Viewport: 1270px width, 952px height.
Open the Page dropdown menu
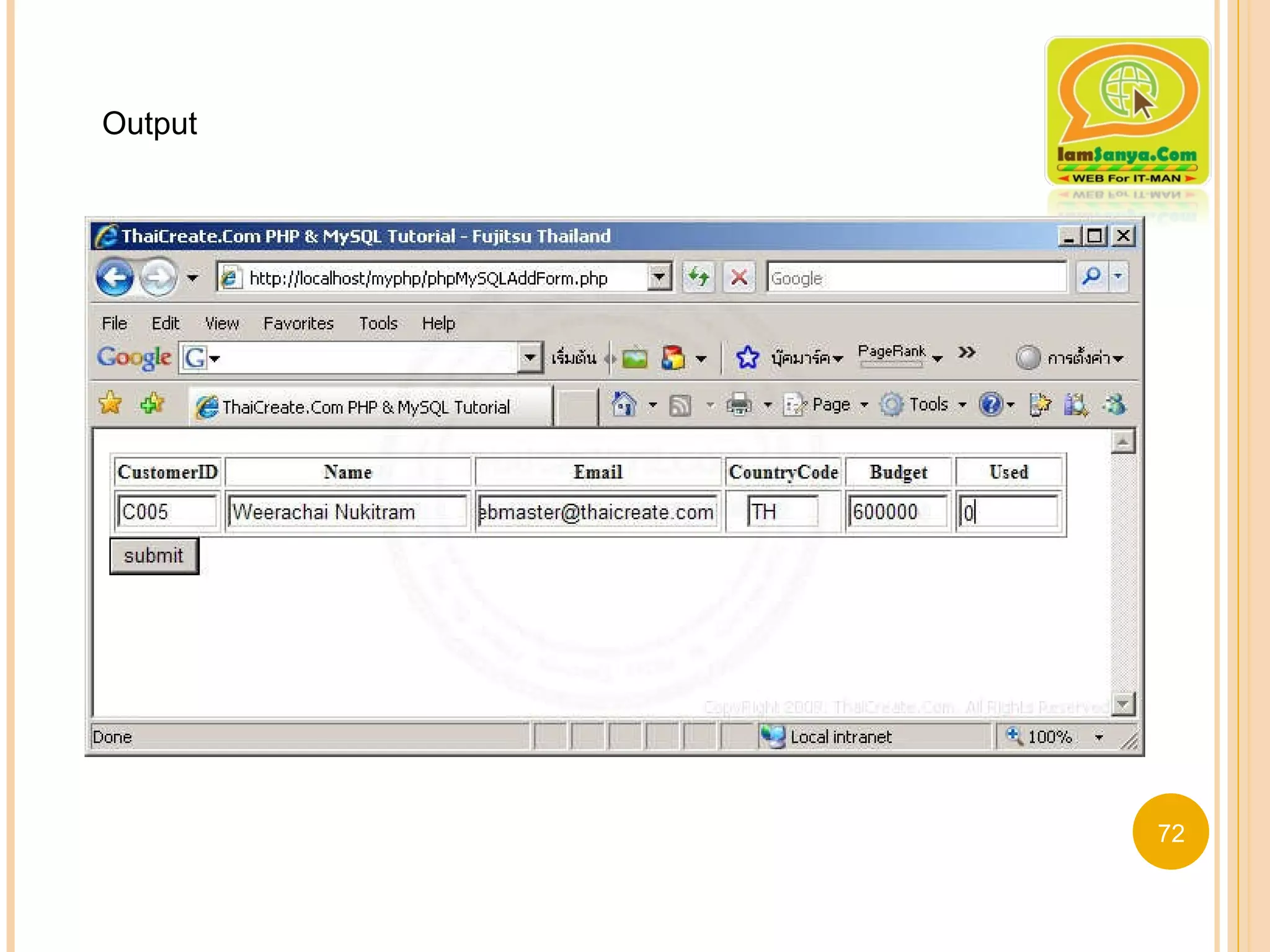point(830,405)
